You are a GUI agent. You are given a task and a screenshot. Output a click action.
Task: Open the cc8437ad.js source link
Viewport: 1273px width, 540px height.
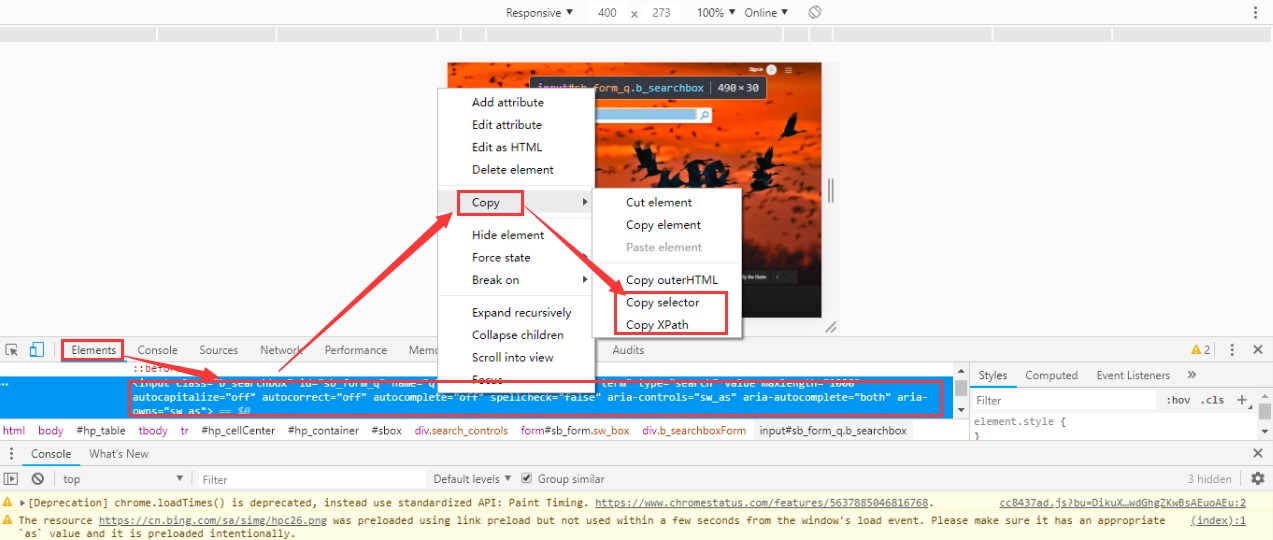click(x=1122, y=503)
